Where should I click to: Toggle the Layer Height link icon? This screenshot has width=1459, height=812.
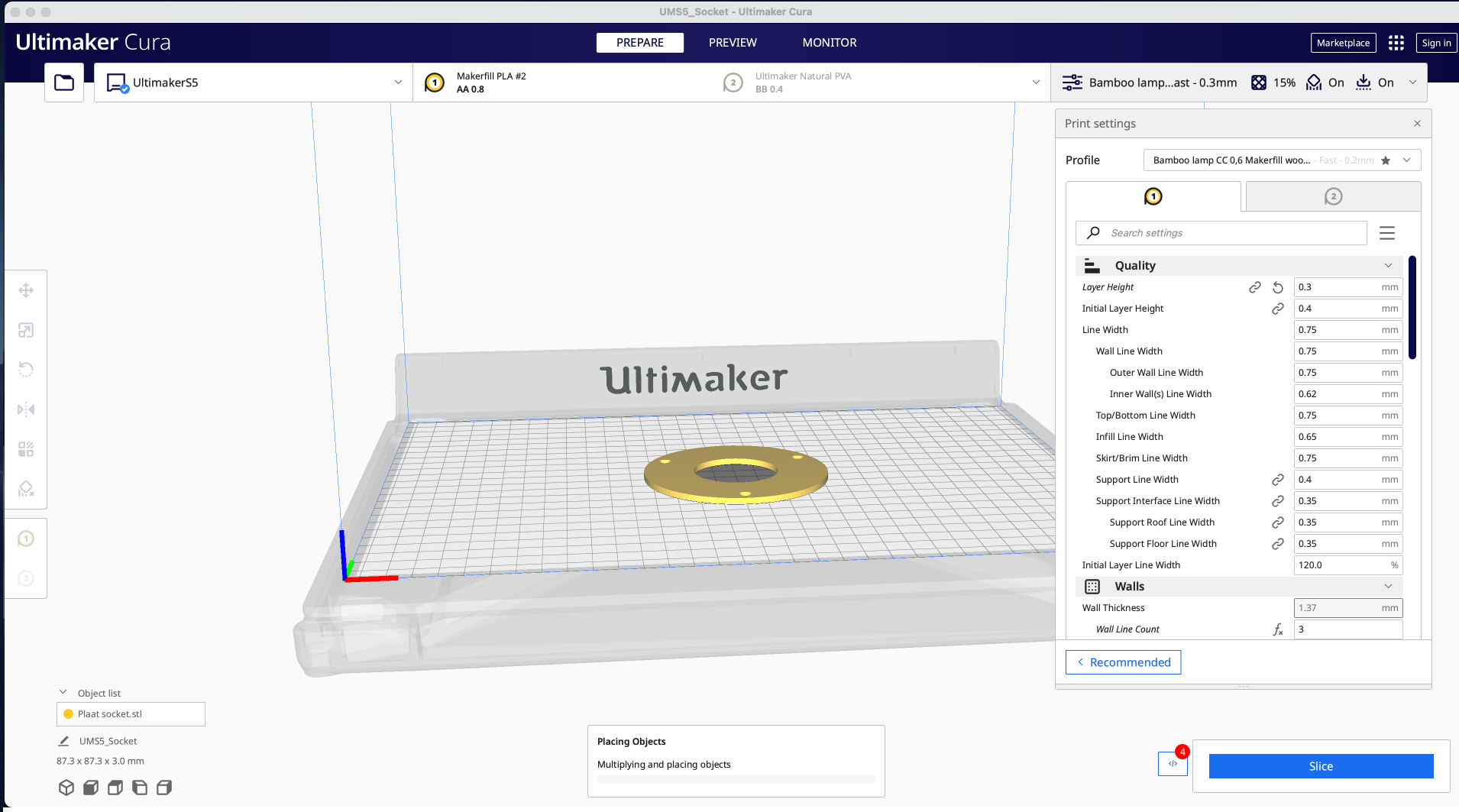coord(1255,287)
